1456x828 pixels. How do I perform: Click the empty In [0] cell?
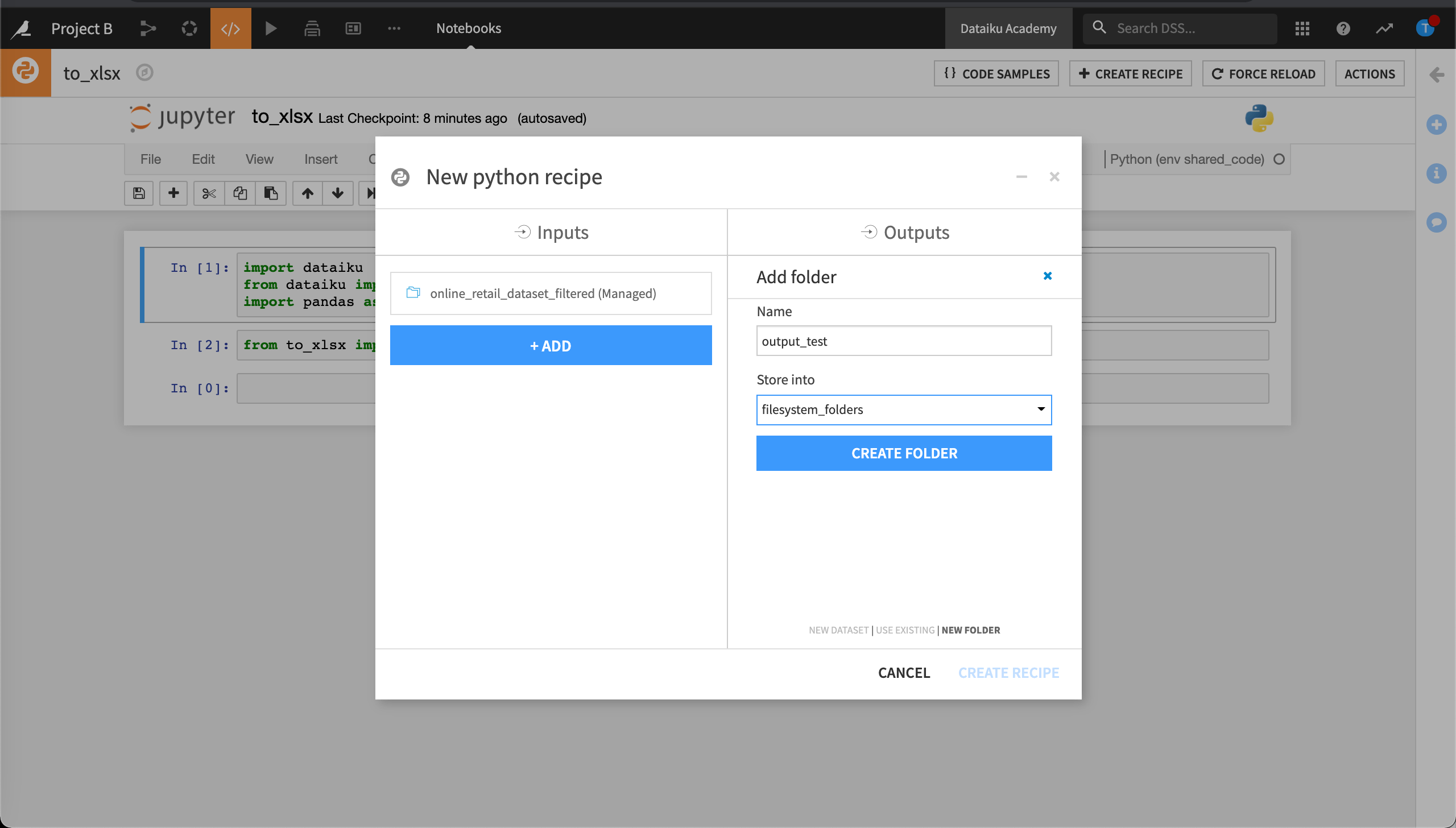pyautogui.click(x=306, y=388)
